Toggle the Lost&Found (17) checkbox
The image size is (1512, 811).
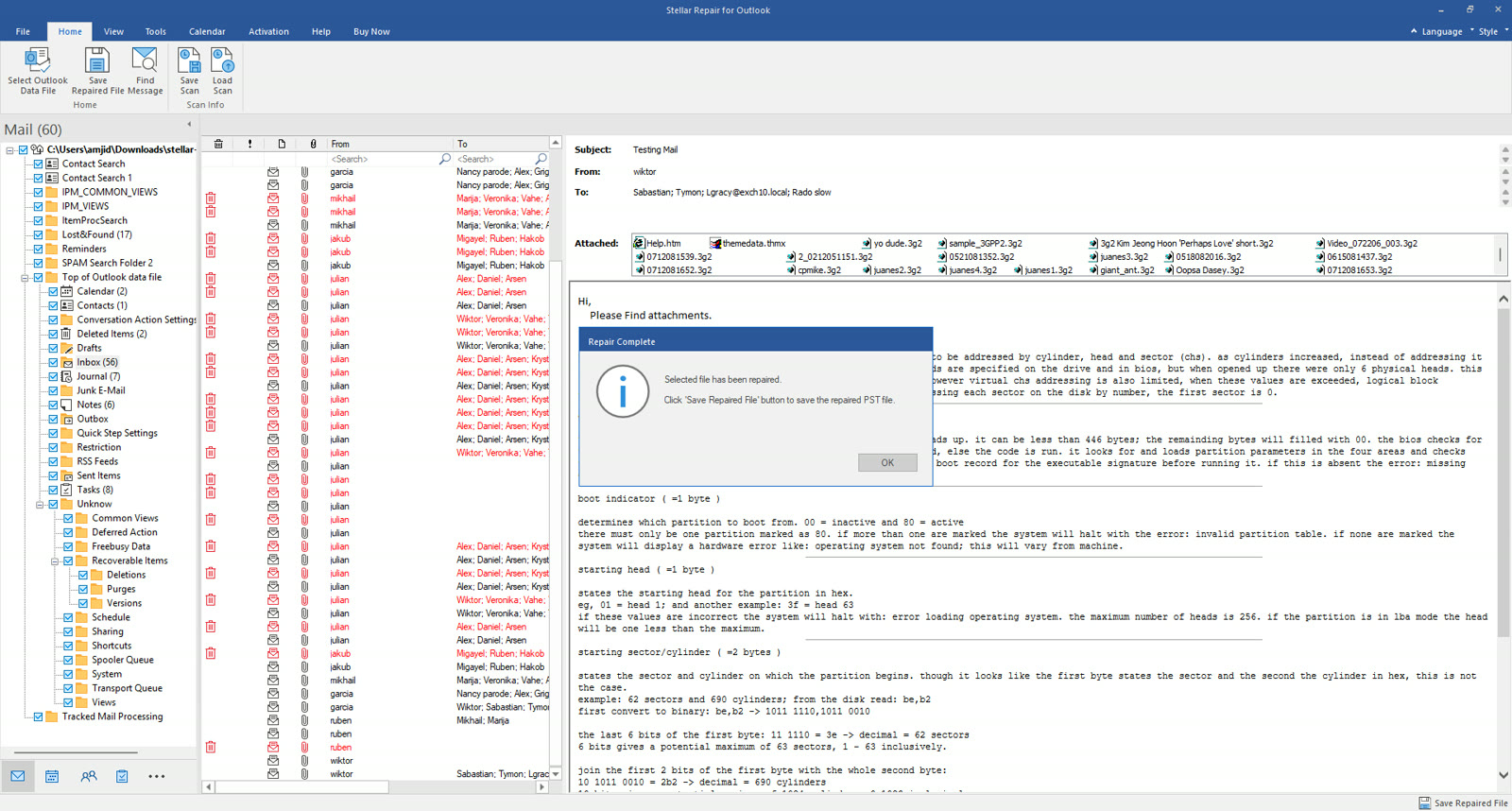38,234
